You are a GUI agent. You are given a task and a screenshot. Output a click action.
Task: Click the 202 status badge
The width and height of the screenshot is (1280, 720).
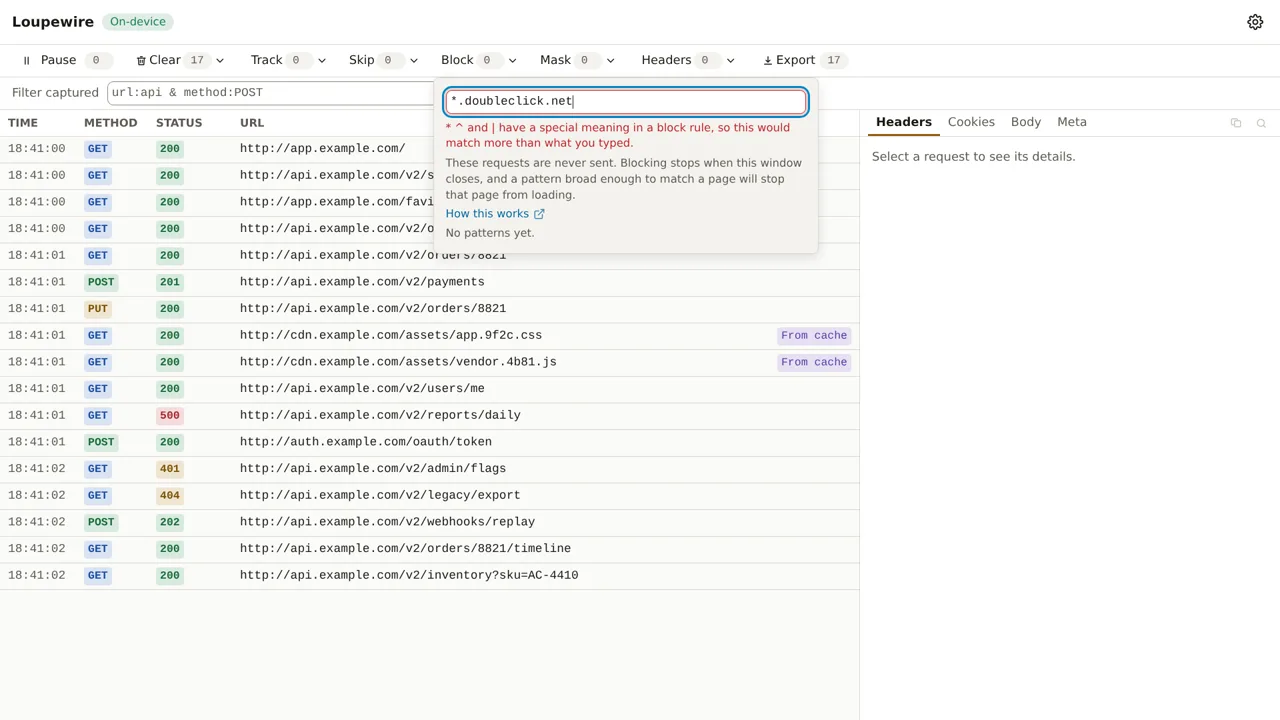170,522
